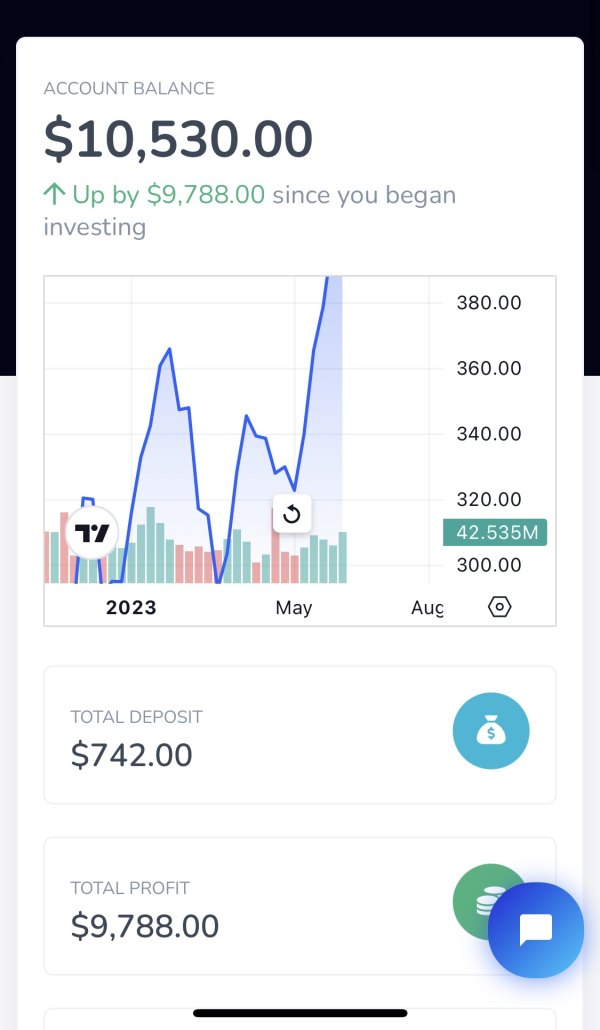Tap the money bag deposit icon
The width and height of the screenshot is (600, 1030).
click(x=491, y=732)
